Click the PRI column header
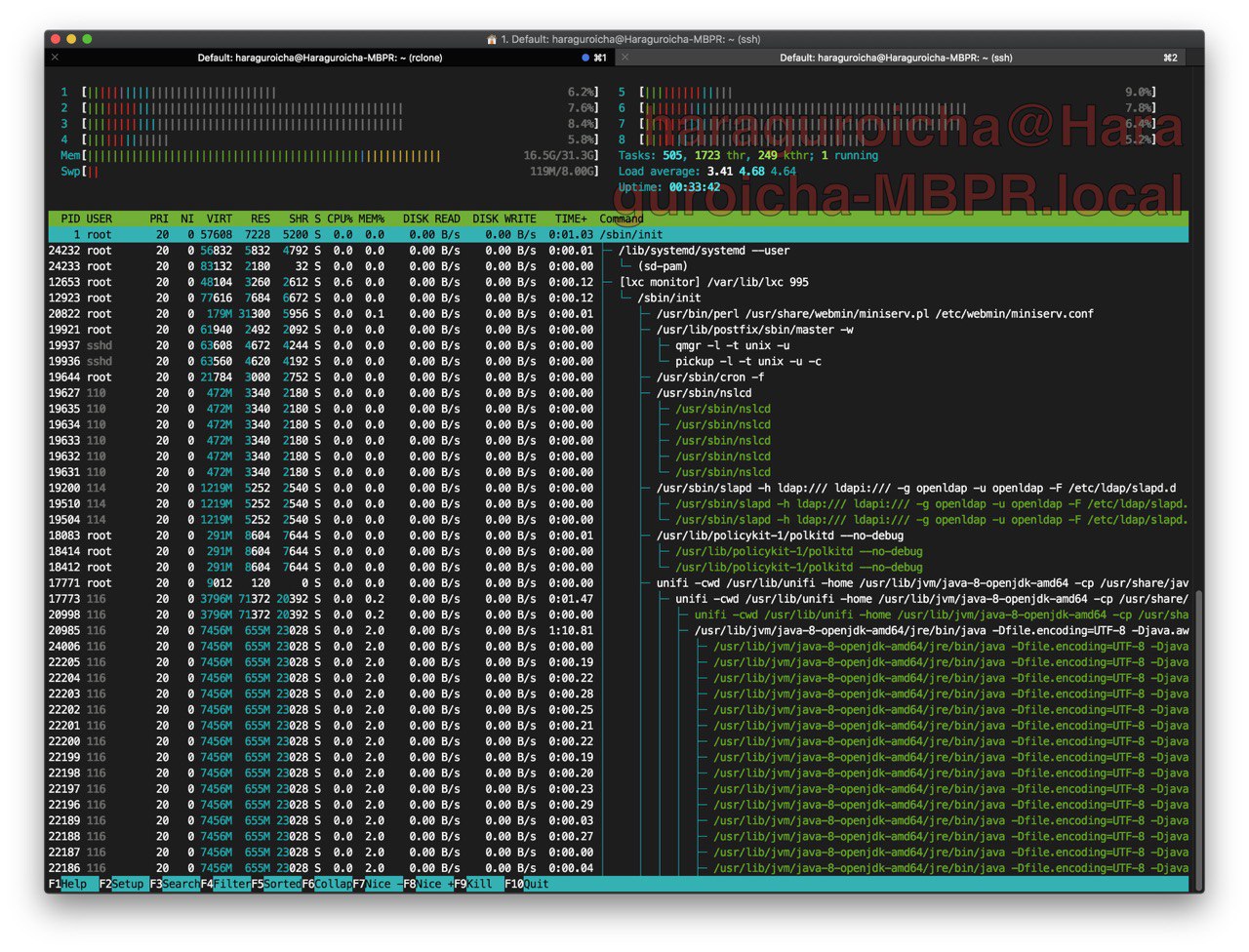 point(159,218)
